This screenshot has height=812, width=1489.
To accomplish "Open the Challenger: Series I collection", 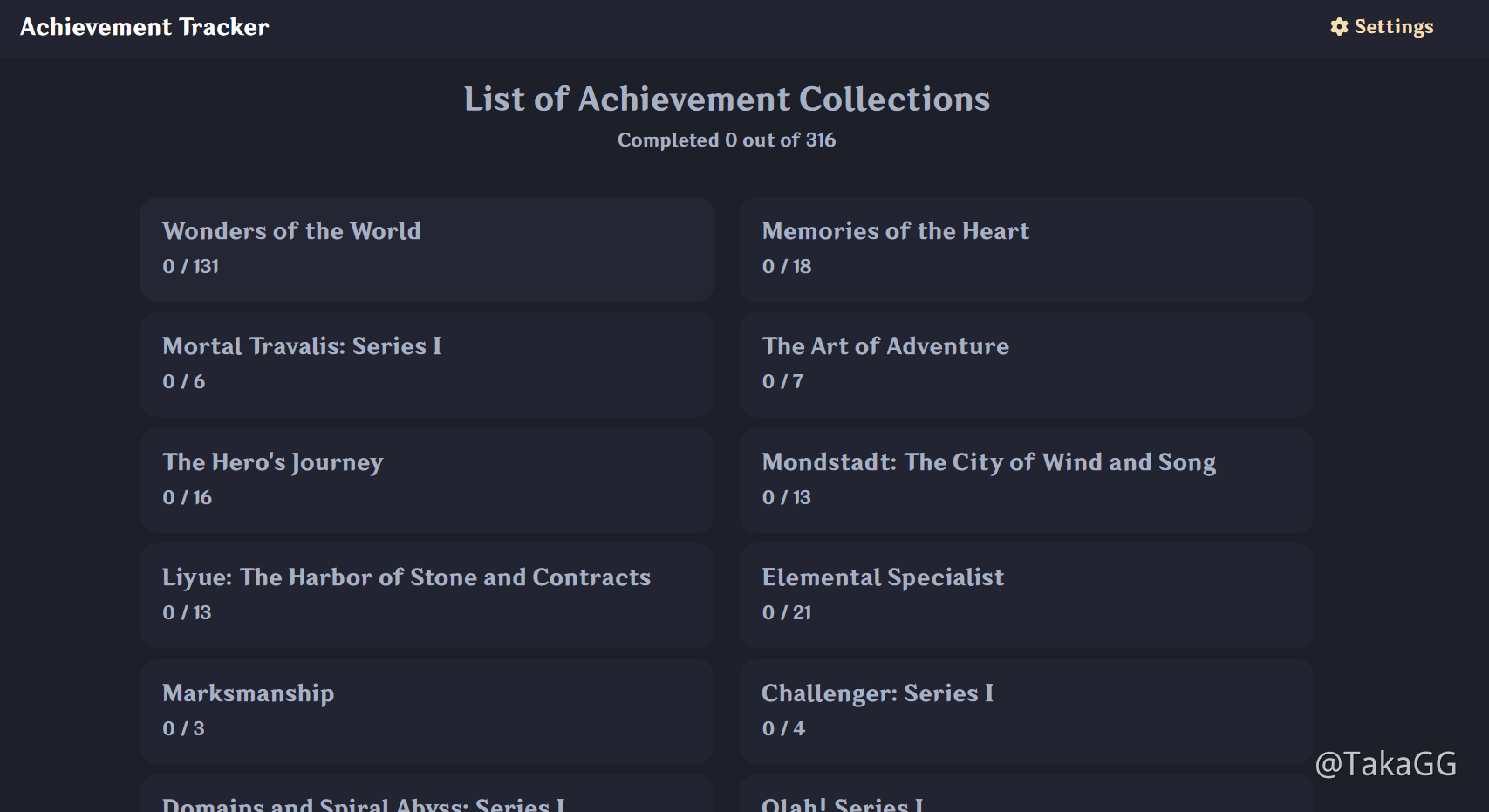I will (1026, 712).
